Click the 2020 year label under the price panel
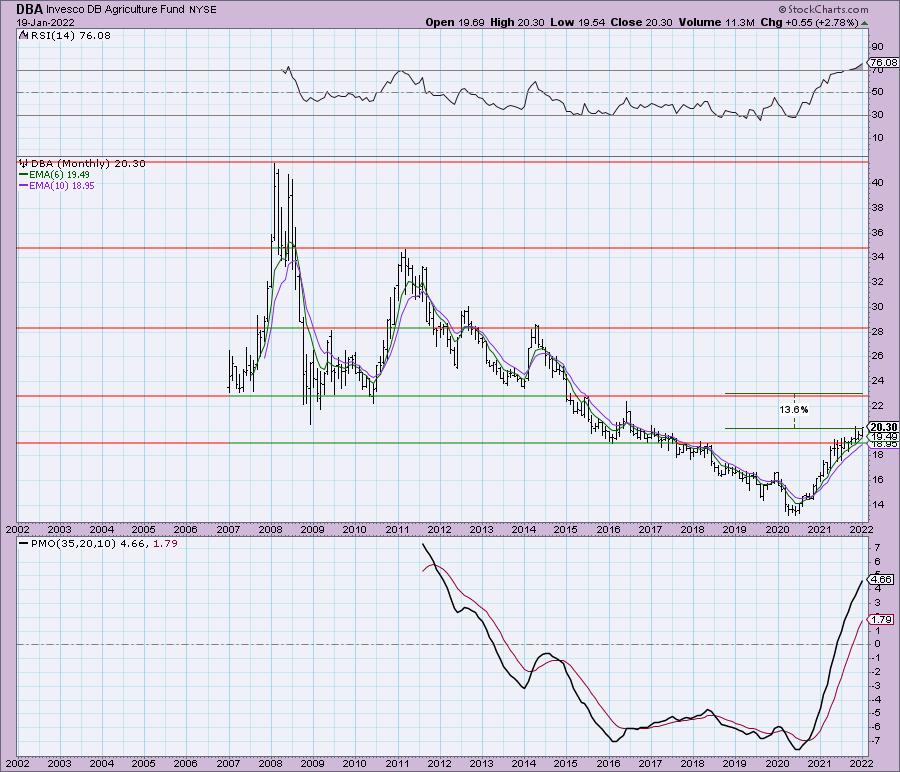Viewport: 900px width, 772px height. (x=777, y=529)
